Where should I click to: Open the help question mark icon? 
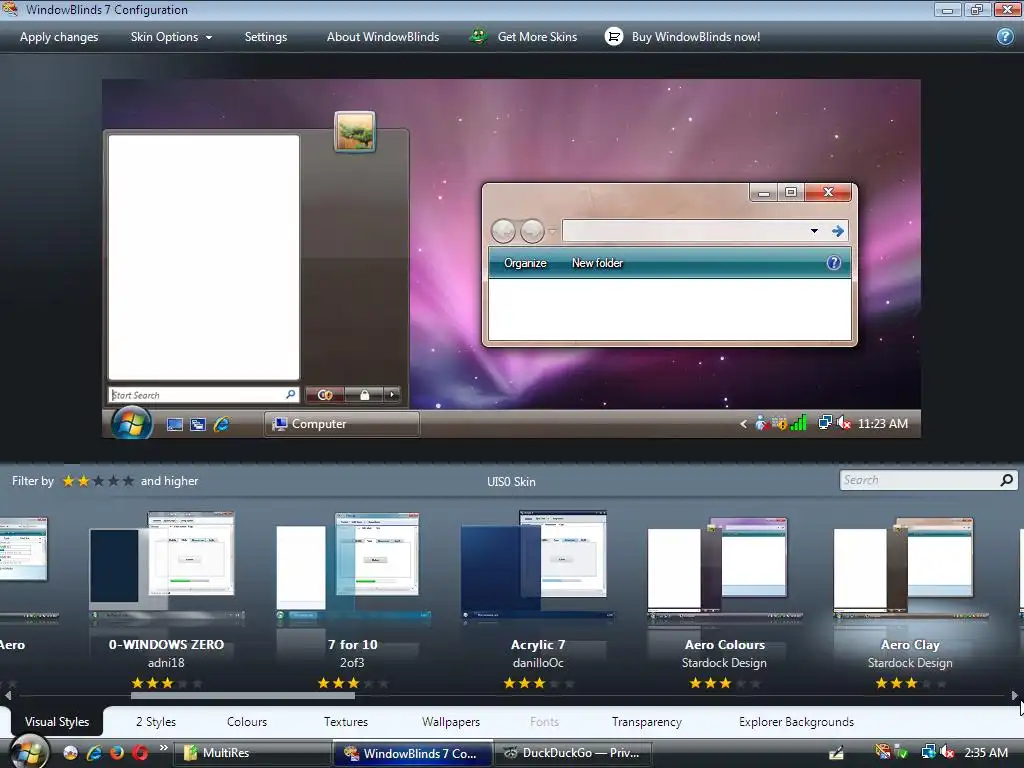pos(1005,37)
